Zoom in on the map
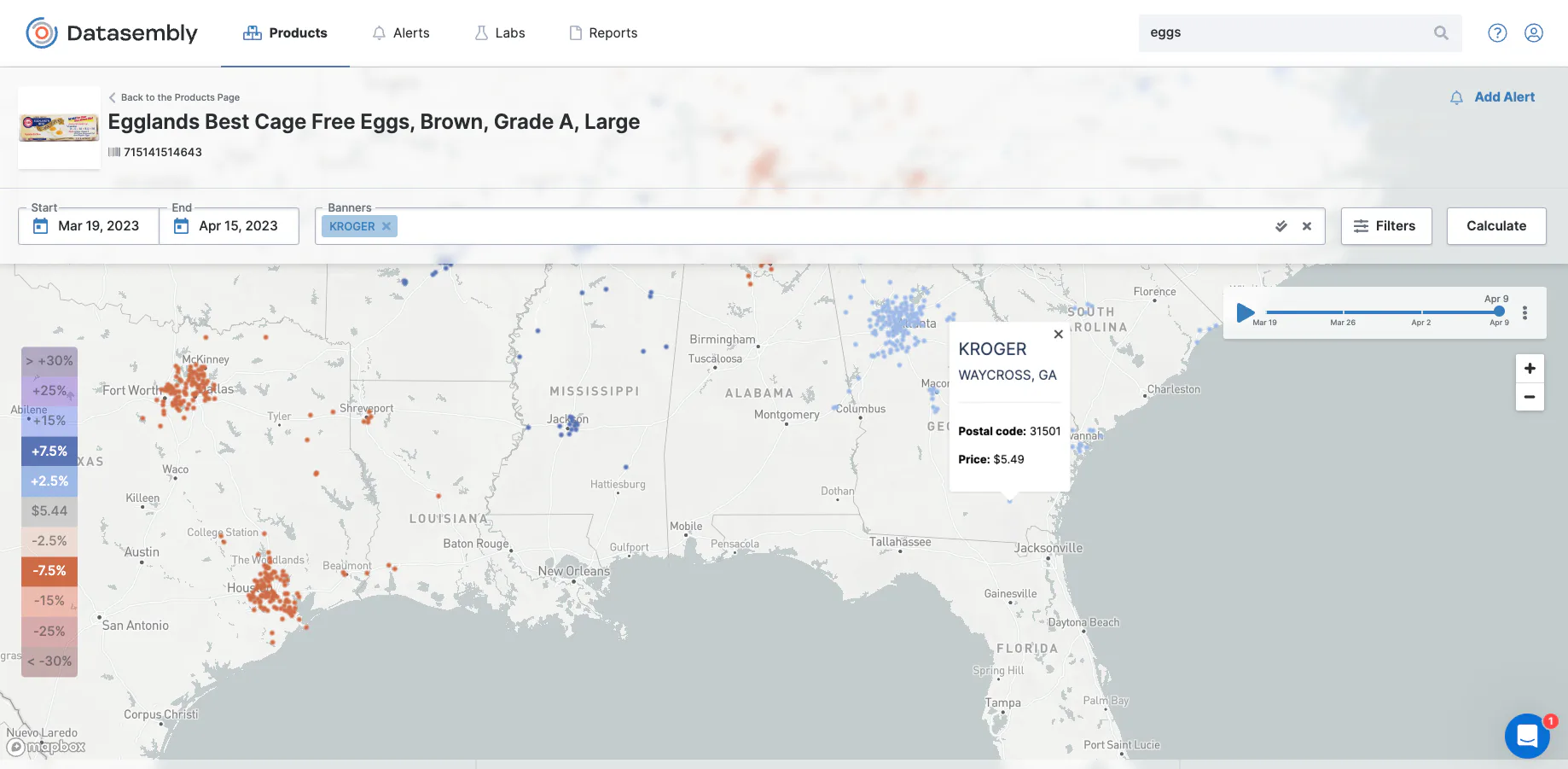Screen dimensions: 1568x769 [1530, 369]
